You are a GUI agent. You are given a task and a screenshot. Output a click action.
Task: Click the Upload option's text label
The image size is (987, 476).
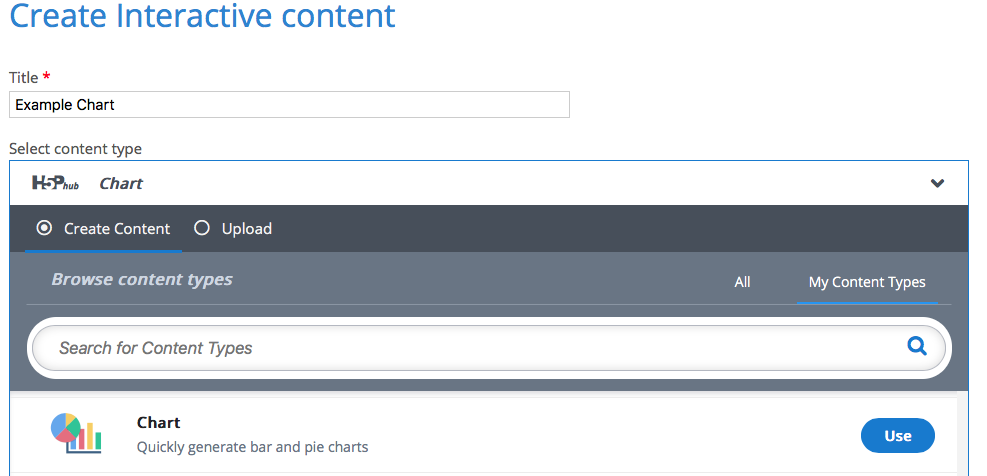247,229
